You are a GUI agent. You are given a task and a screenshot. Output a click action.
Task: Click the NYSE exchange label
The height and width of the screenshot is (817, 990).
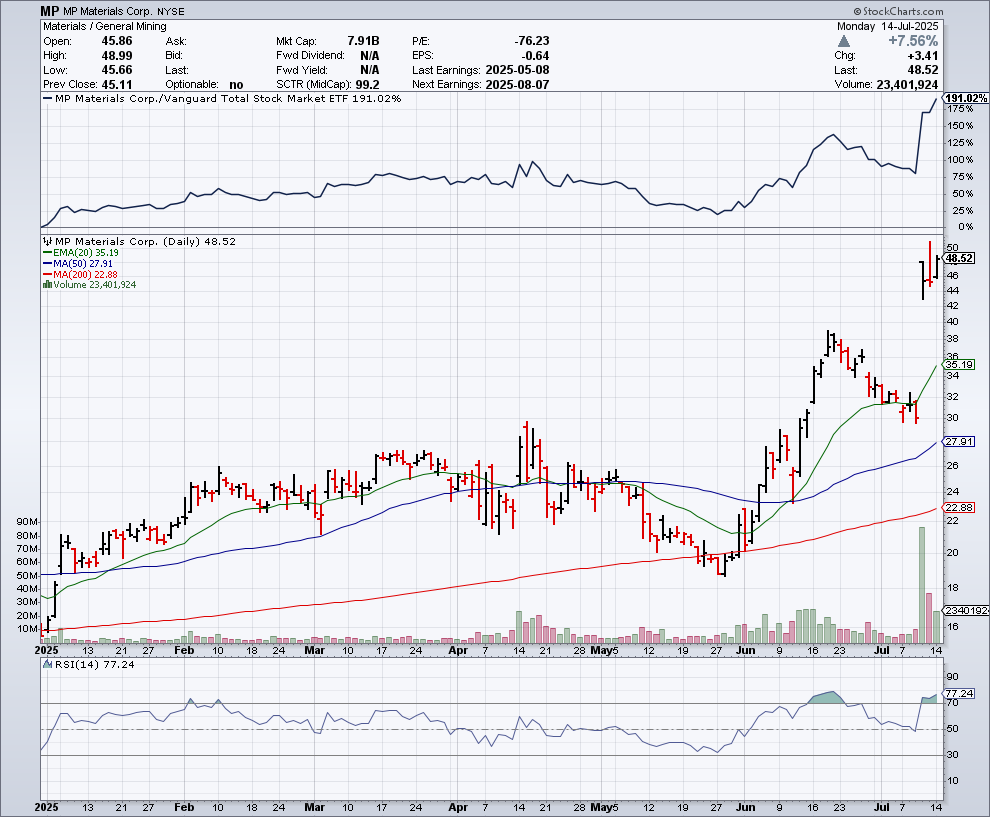point(170,11)
